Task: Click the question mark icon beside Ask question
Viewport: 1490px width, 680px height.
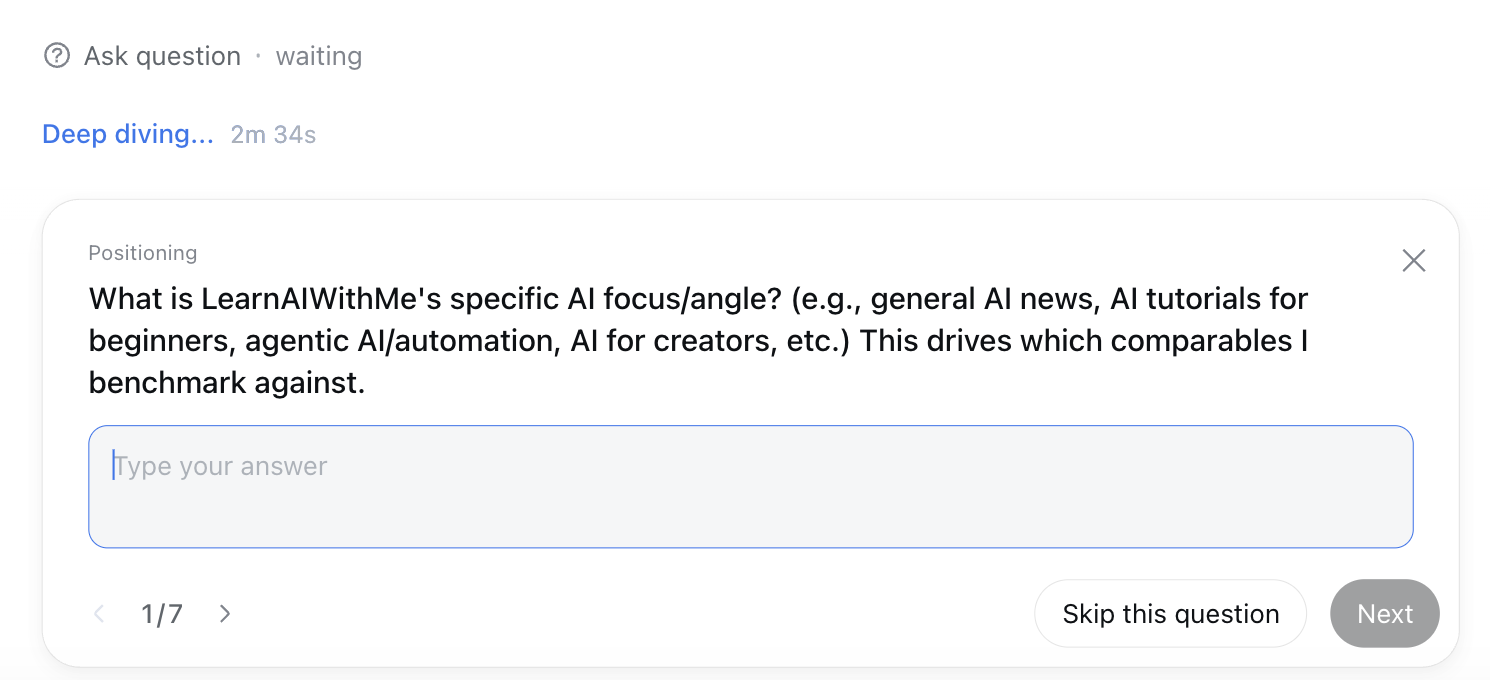Action: (57, 56)
